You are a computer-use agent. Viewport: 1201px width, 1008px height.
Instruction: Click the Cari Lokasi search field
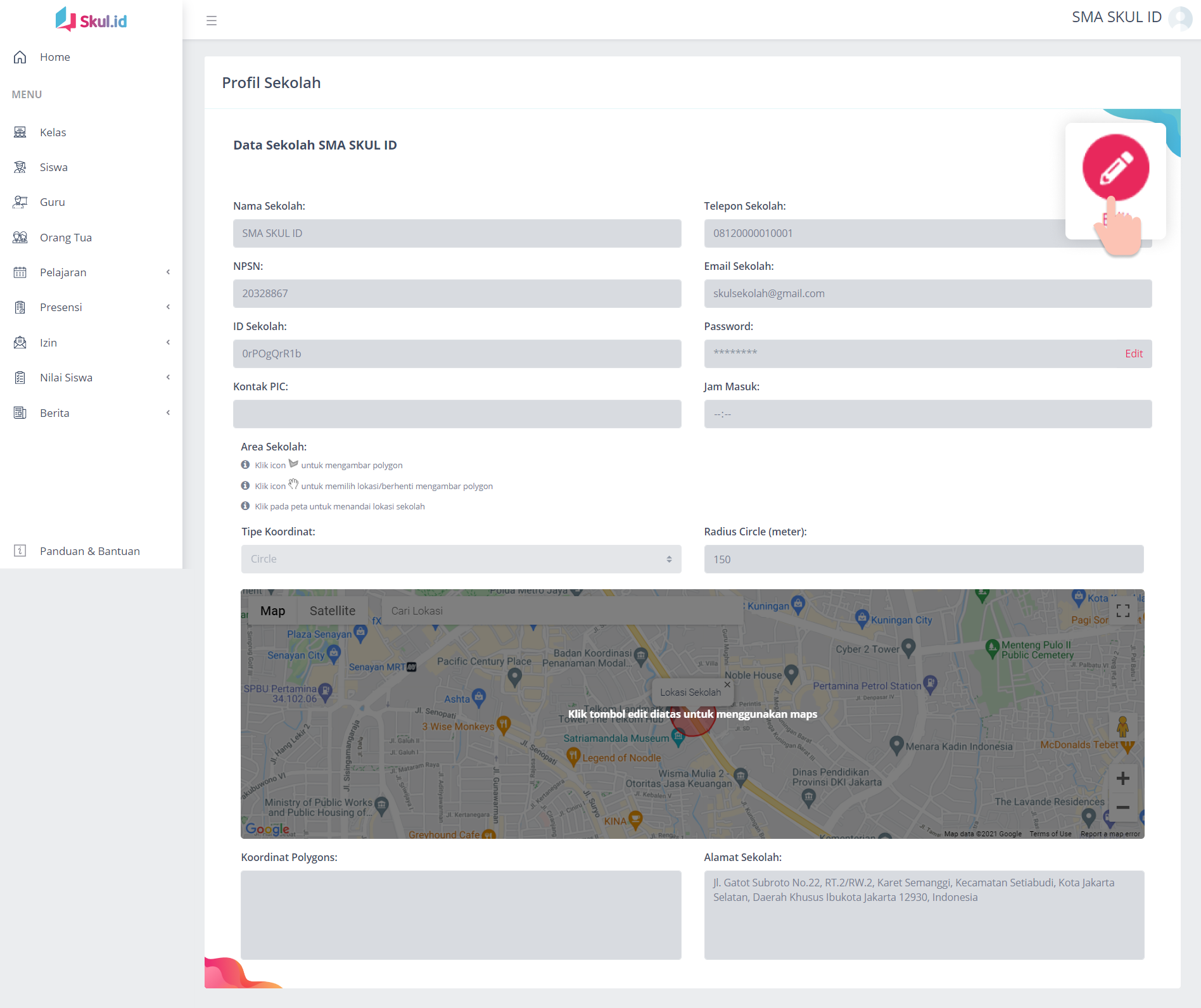pos(561,611)
